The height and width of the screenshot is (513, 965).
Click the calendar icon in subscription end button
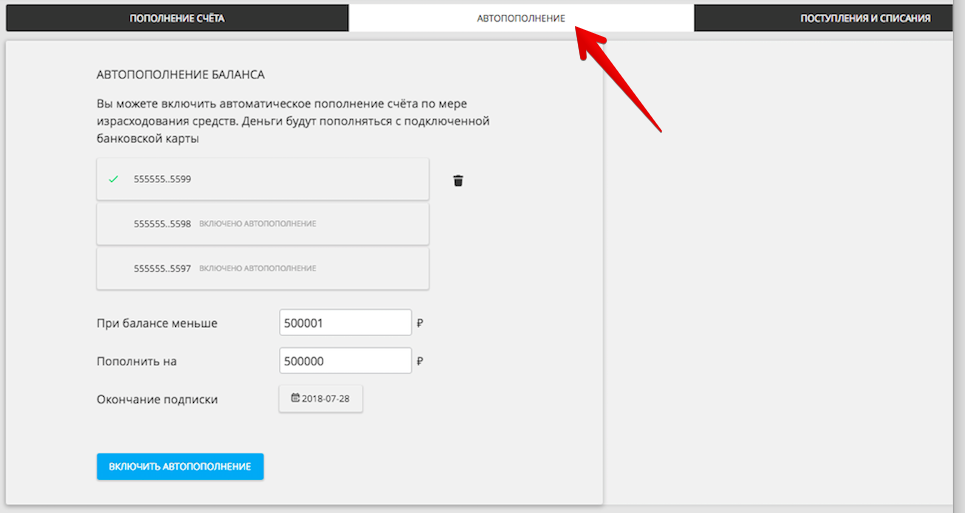tap(295, 398)
